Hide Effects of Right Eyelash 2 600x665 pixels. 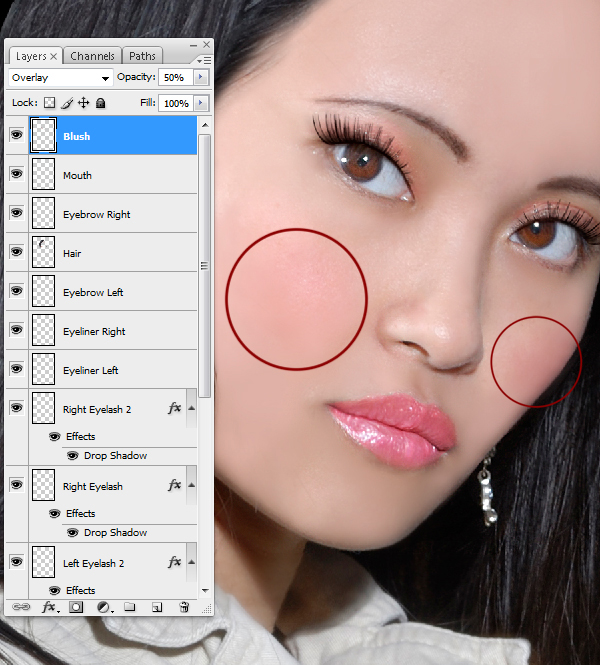point(55,436)
